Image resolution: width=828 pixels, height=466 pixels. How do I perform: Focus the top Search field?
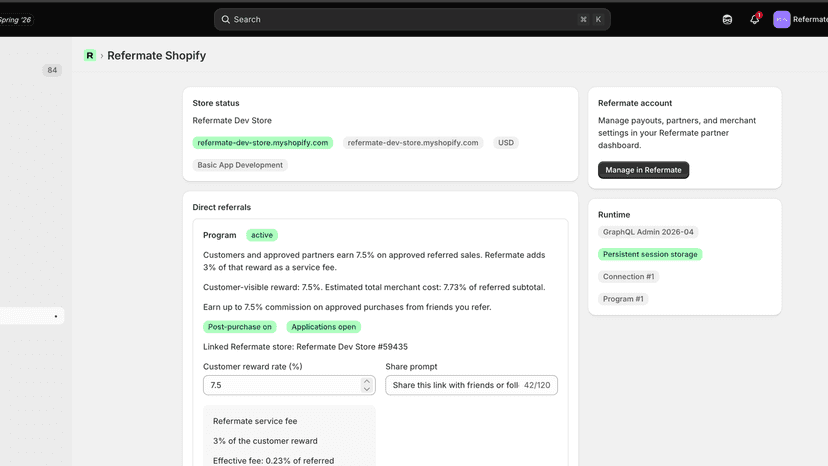pos(412,20)
